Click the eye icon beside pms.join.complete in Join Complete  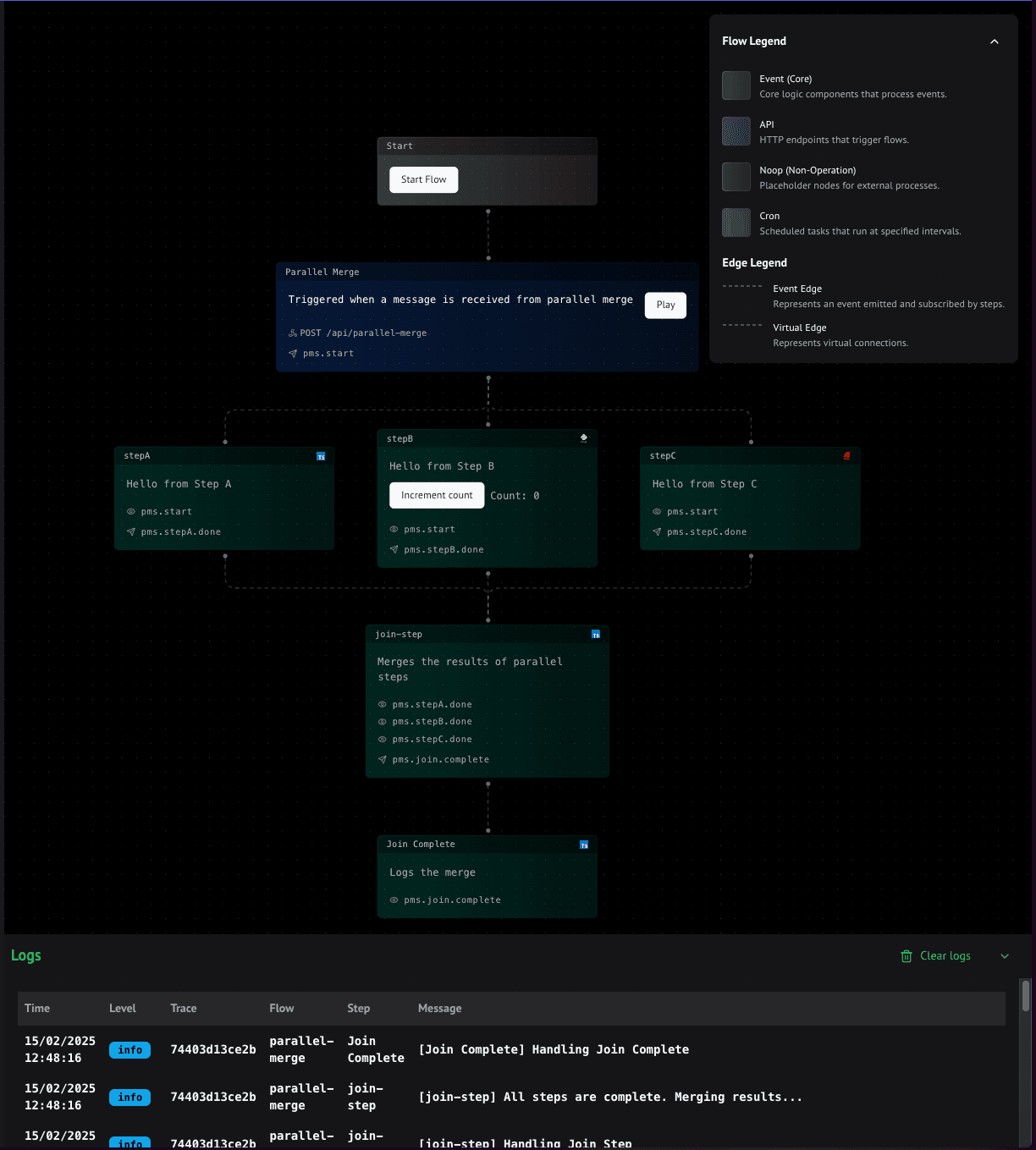point(394,900)
